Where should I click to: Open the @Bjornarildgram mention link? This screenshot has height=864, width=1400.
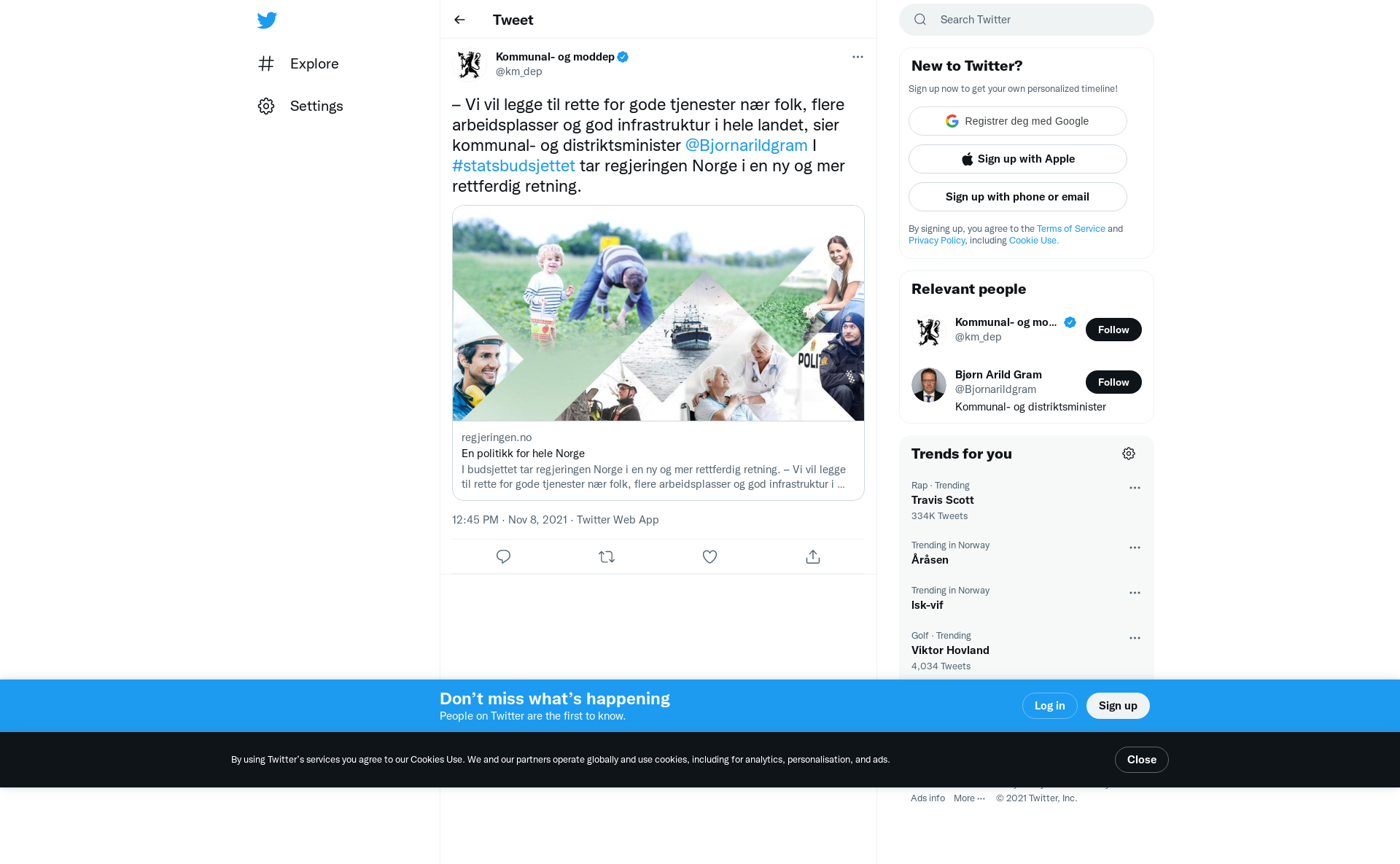point(746,145)
